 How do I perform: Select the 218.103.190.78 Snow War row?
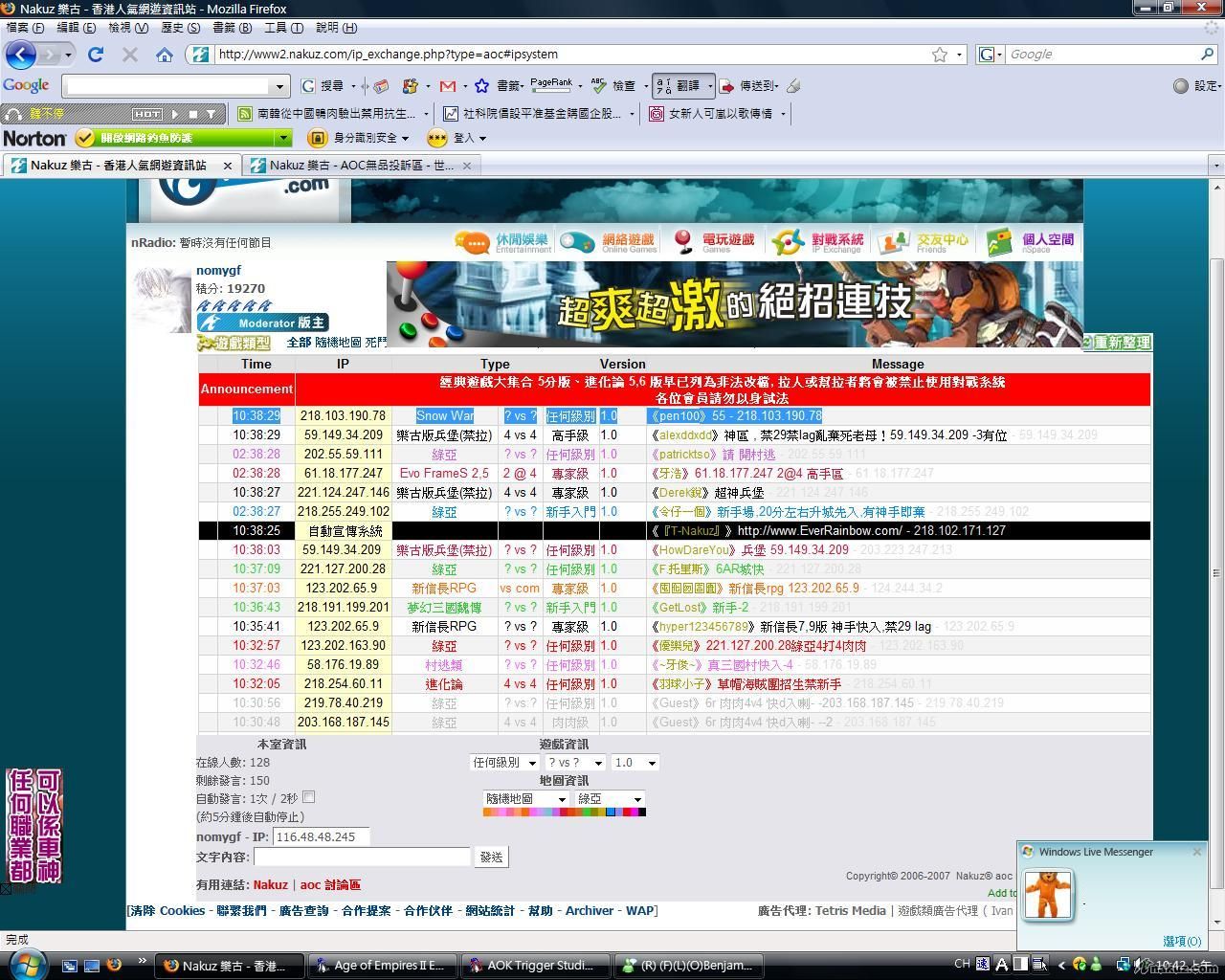675,416
